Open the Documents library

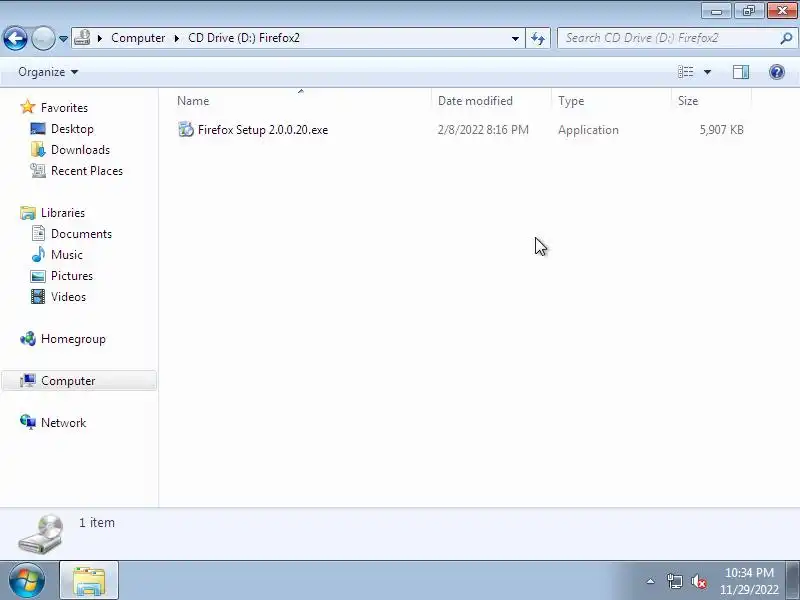81,233
